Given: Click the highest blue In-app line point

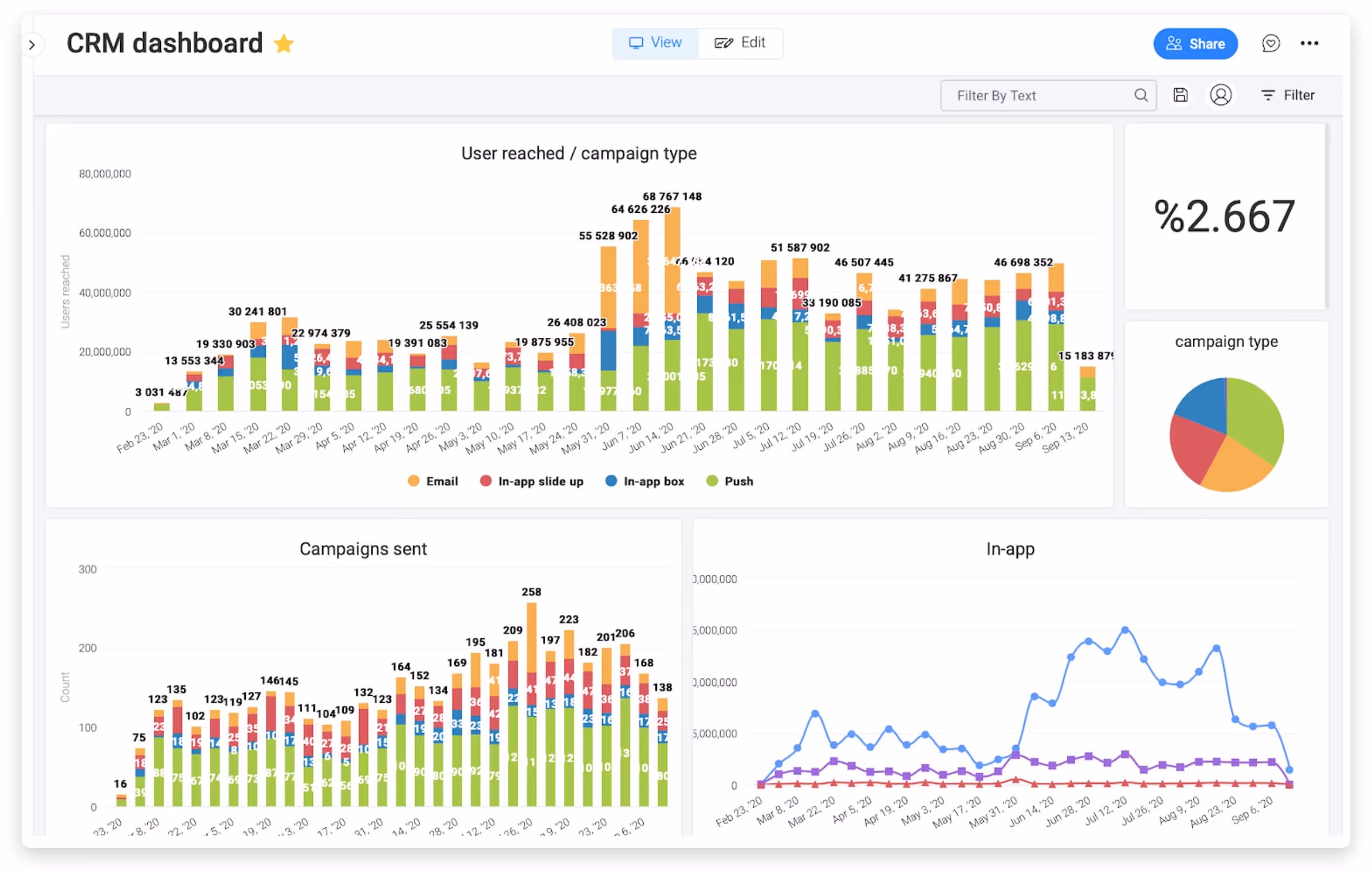Looking at the screenshot, I should click(1125, 630).
